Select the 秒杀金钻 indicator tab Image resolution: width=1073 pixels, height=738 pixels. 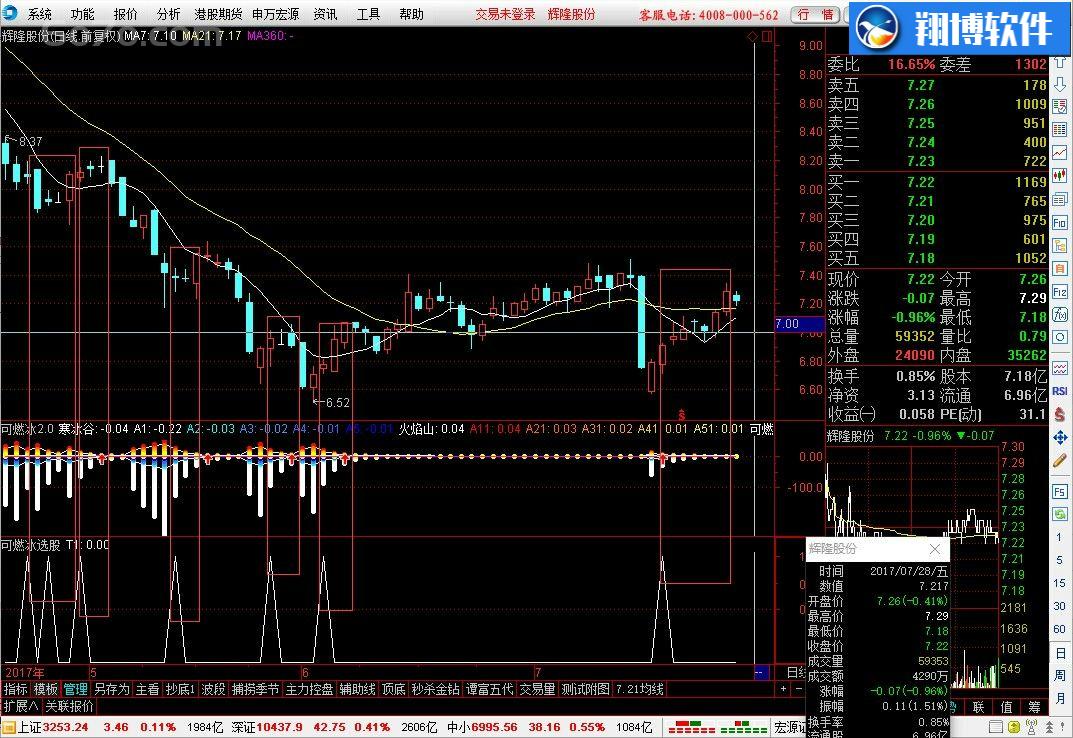pyautogui.click(x=435, y=689)
